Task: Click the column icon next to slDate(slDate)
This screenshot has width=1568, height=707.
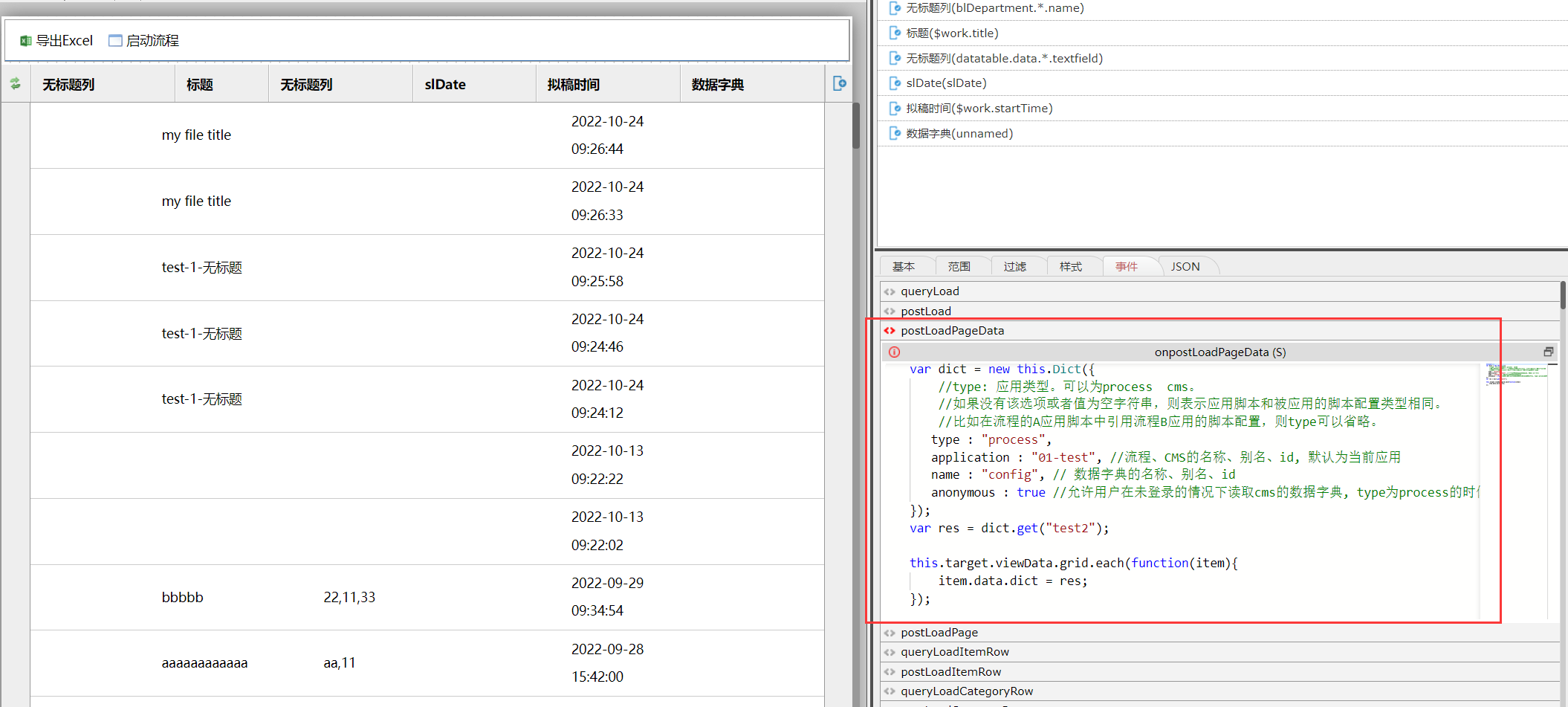Action: [x=895, y=83]
